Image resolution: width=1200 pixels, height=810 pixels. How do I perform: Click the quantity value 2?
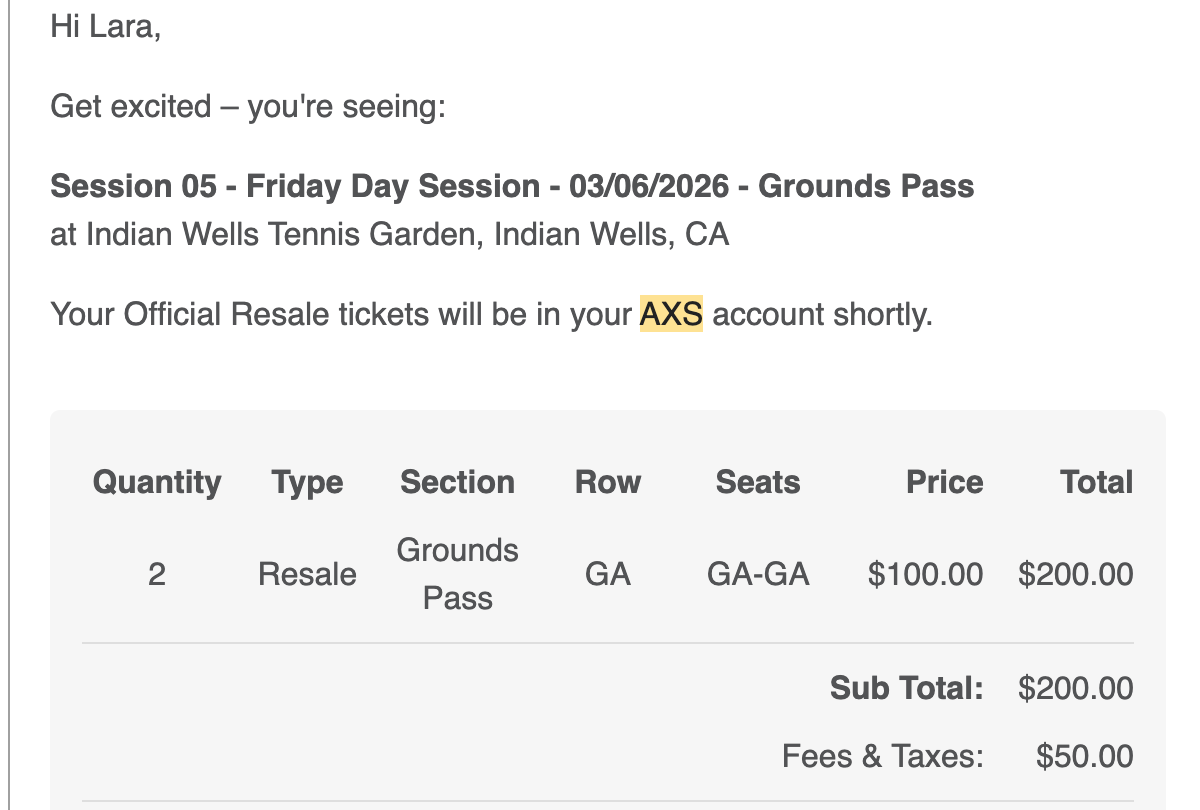tap(157, 575)
